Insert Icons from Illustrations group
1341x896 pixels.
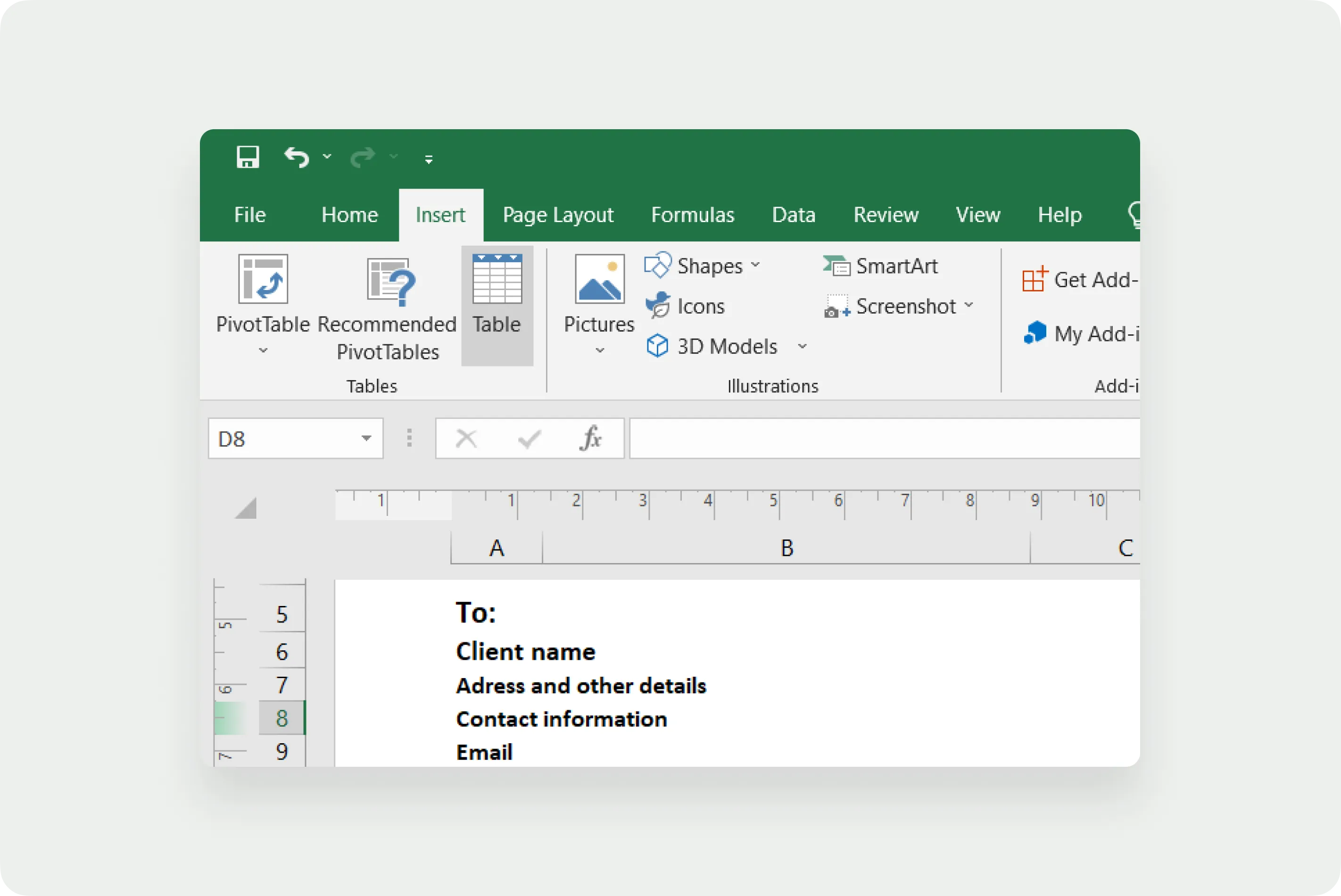685,306
